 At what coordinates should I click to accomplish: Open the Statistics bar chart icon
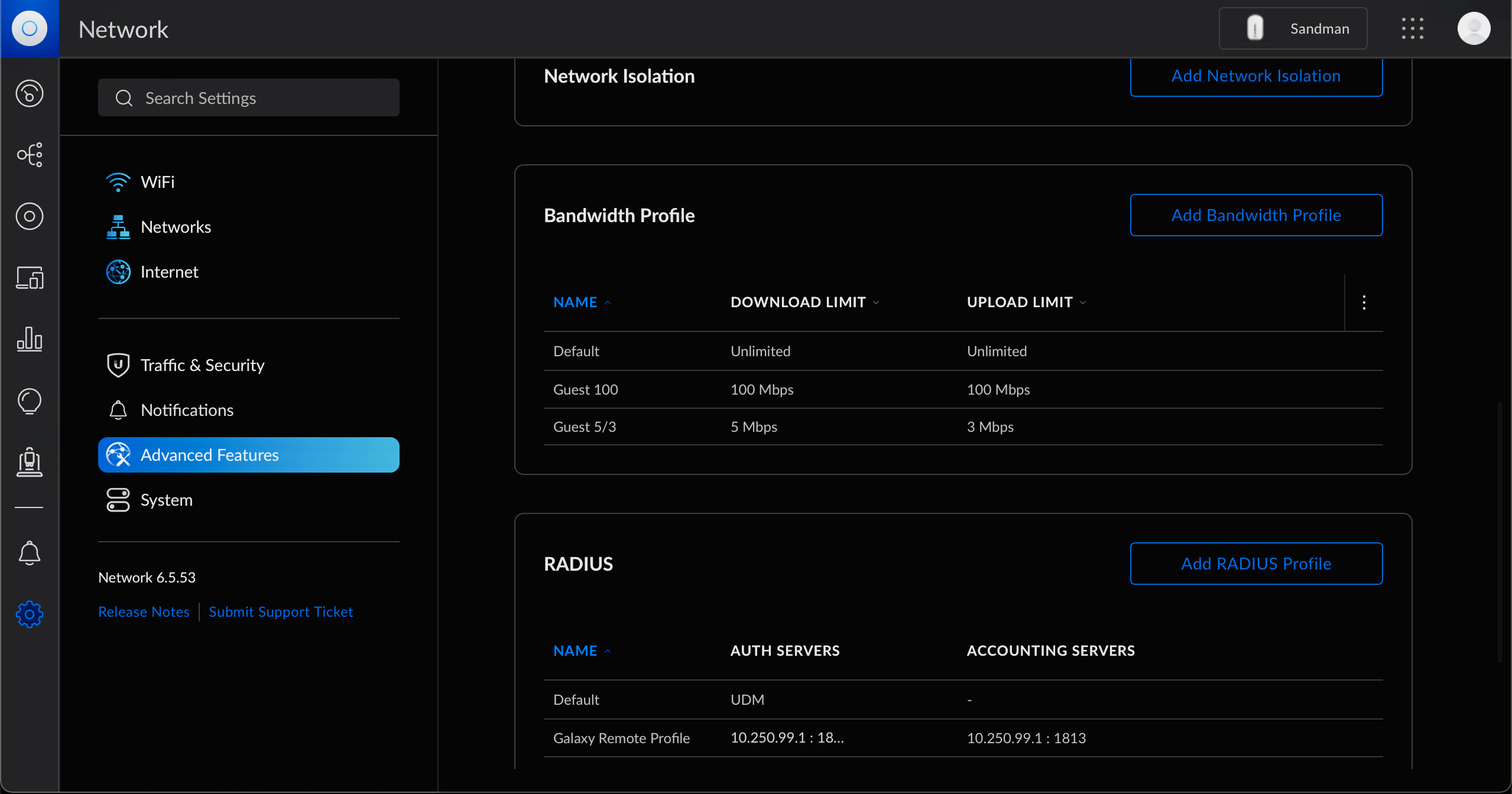(30, 339)
